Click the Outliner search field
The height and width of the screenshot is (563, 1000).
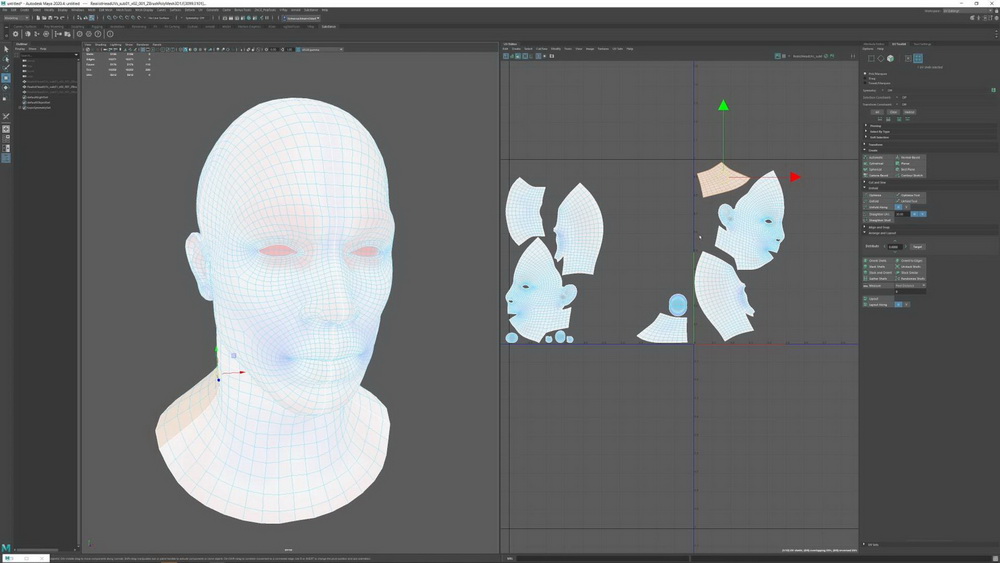click(48, 55)
